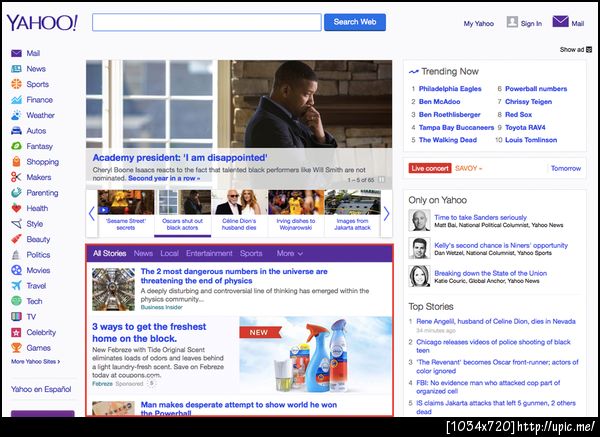The width and height of the screenshot is (600, 437).
Task: Click the Yahoo! logo
Action: (x=42, y=23)
